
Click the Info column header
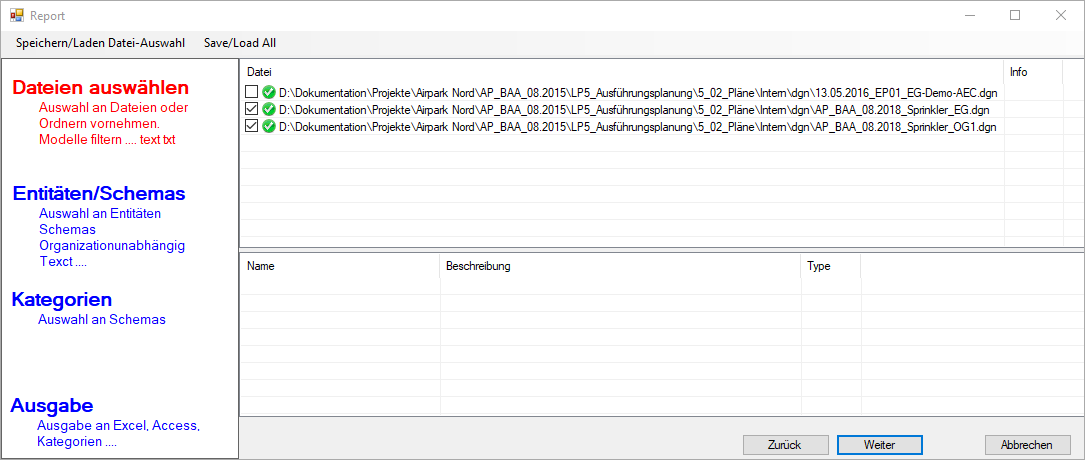1033,72
